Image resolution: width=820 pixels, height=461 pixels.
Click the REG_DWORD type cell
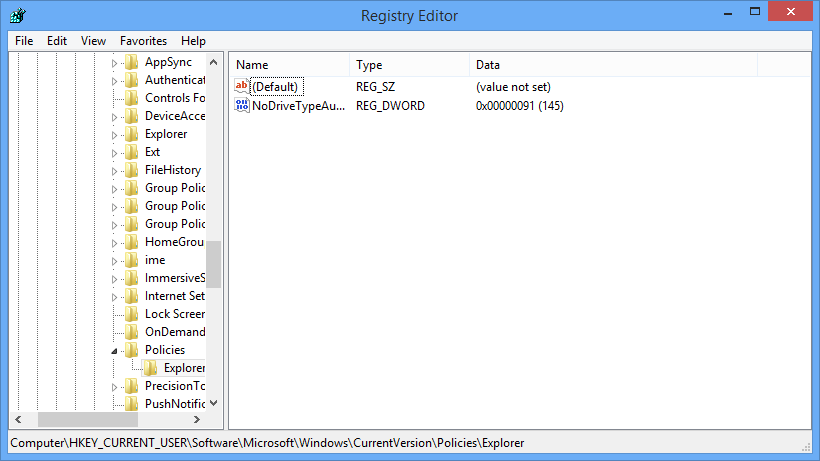point(390,106)
